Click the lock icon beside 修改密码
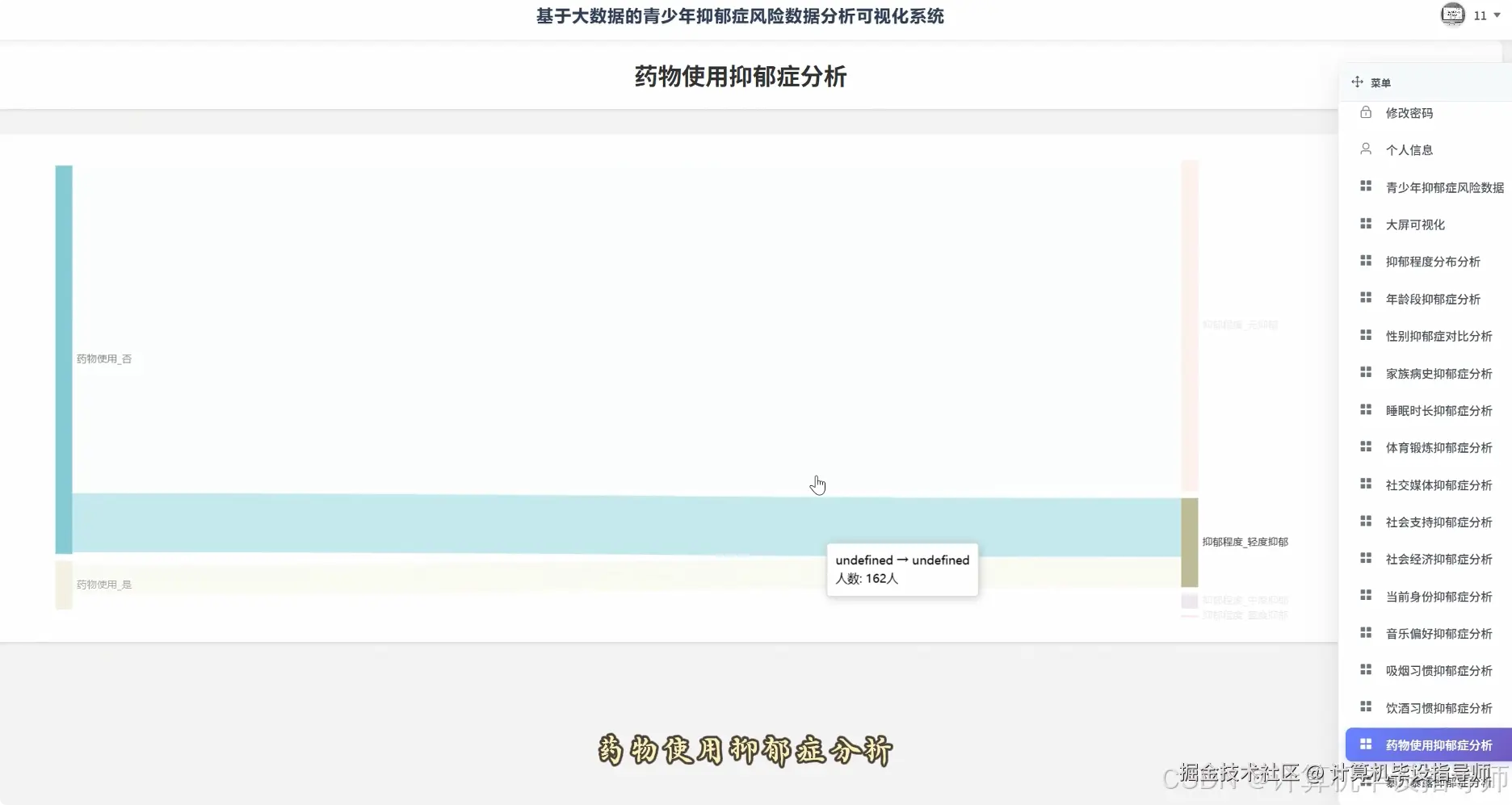The image size is (1512, 805). point(1366,112)
